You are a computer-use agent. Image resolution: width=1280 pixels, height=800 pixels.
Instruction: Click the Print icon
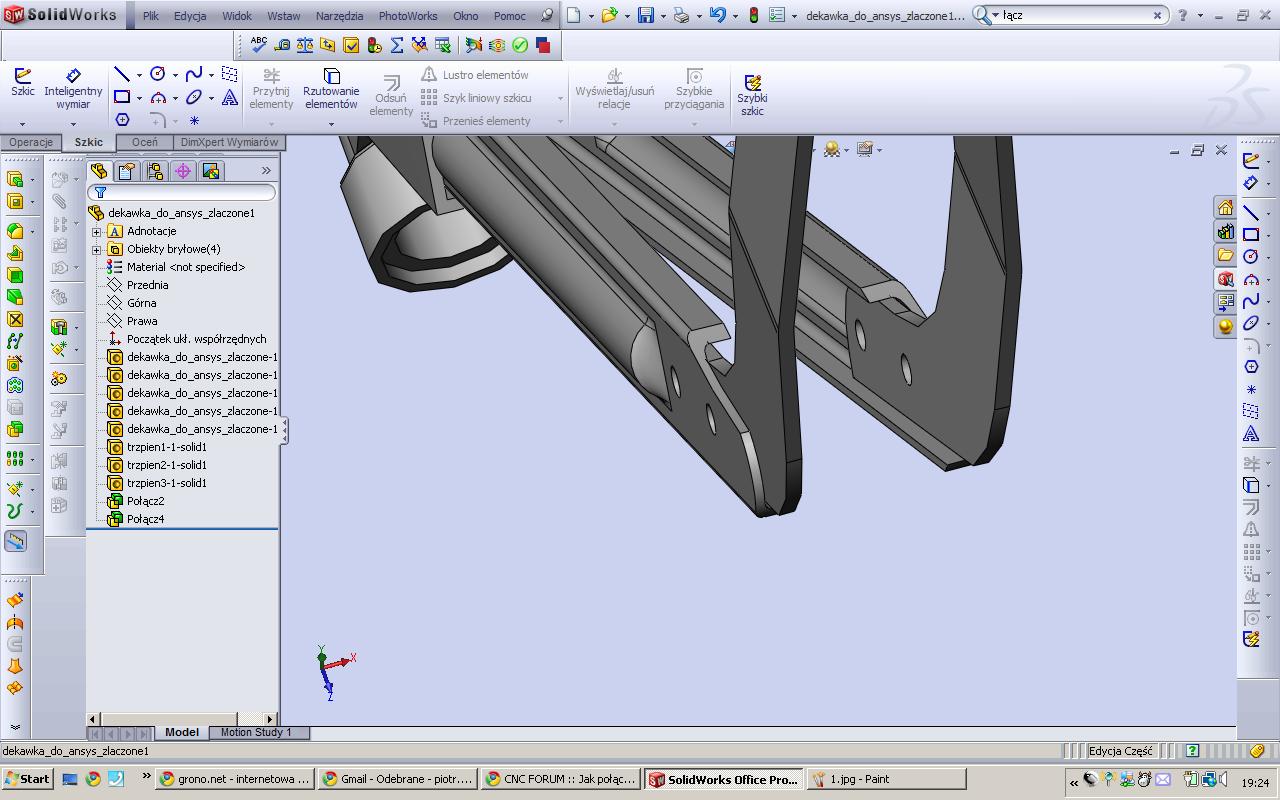[681, 15]
